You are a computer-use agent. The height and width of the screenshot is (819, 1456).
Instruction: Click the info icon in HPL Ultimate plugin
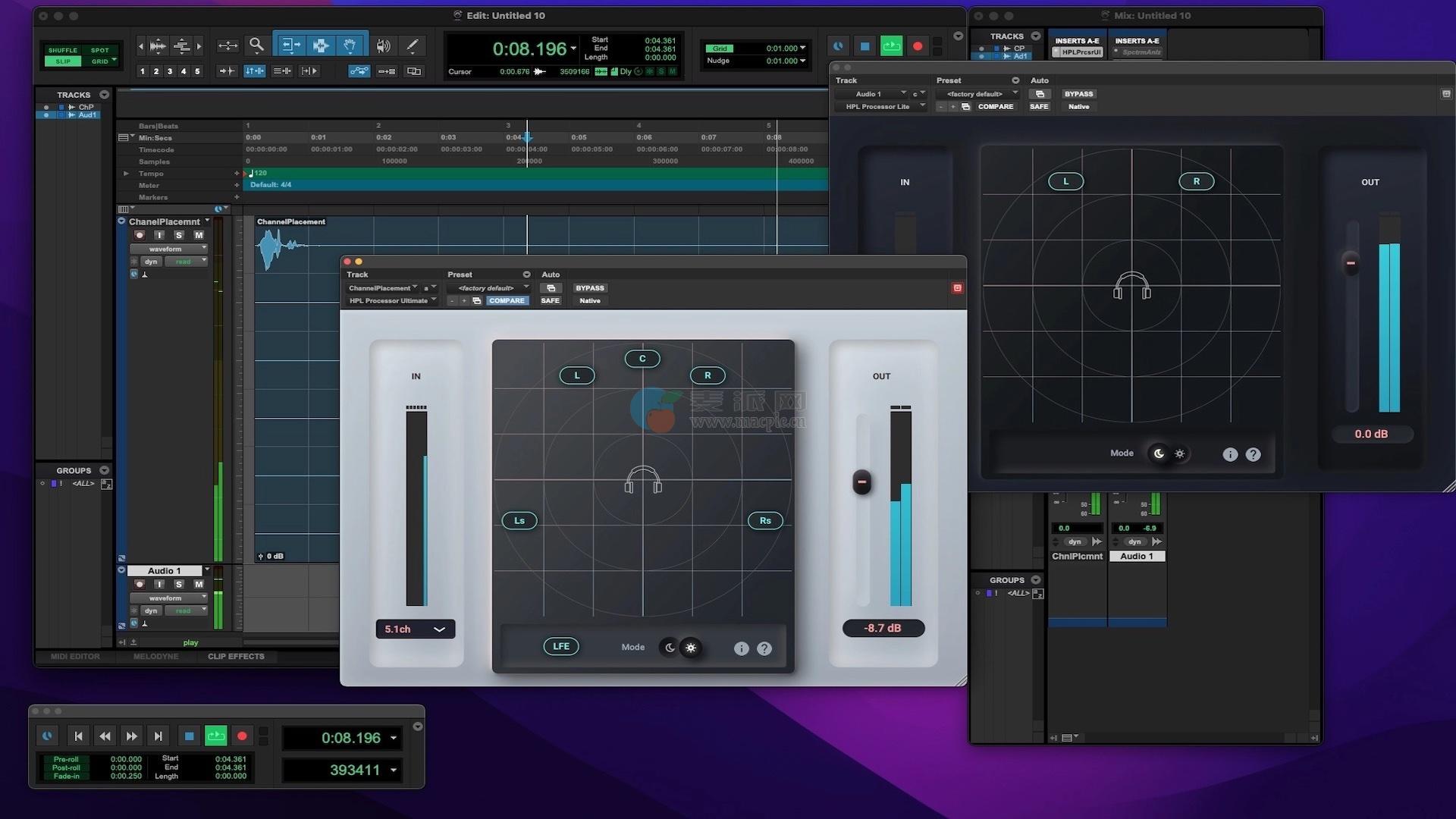click(x=741, y=648)
